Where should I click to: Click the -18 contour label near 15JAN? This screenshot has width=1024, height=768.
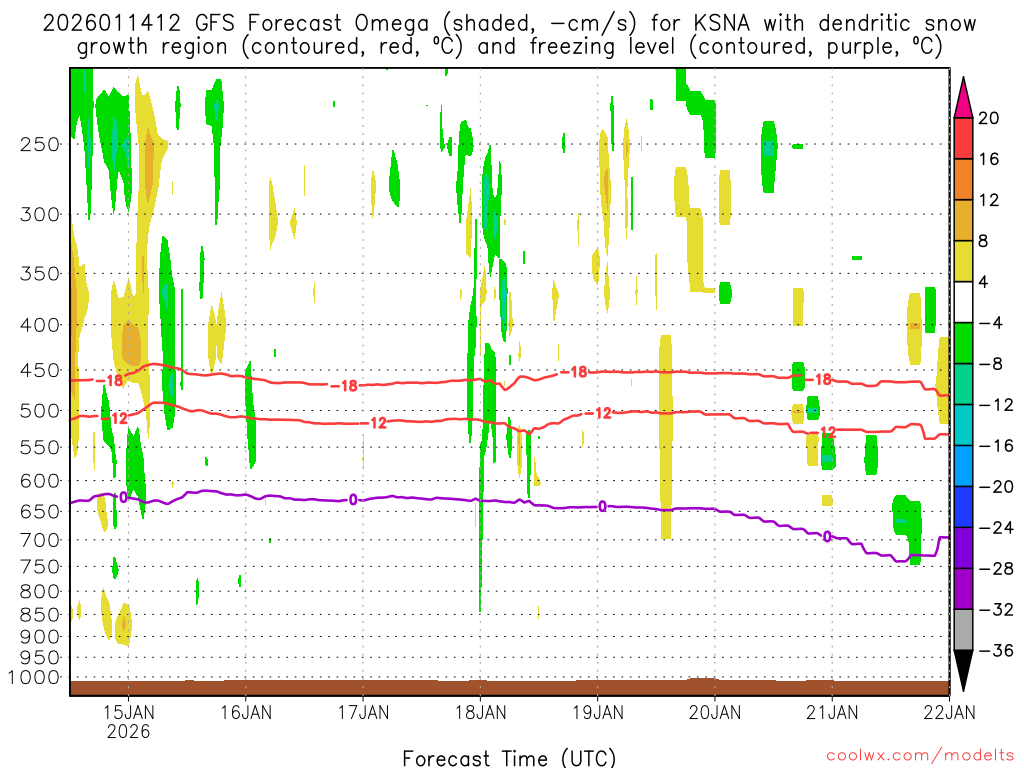[109, 380]
